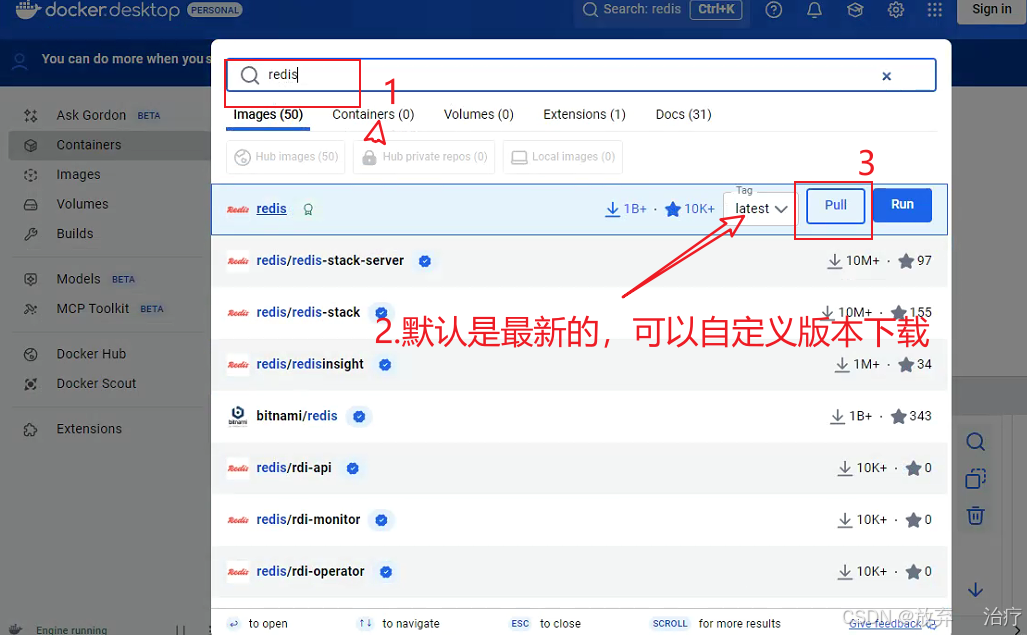Click the copy icon on right edge

coord(975,479)
